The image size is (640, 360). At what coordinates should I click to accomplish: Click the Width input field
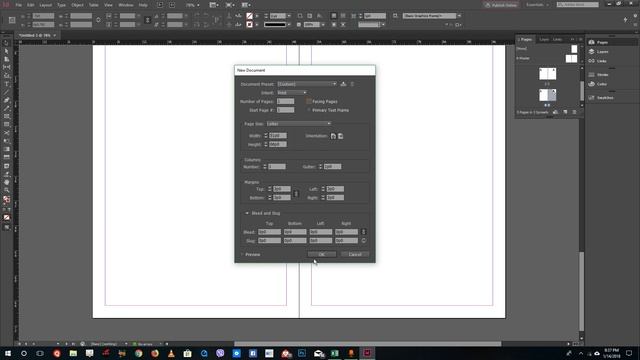(278, 136)
